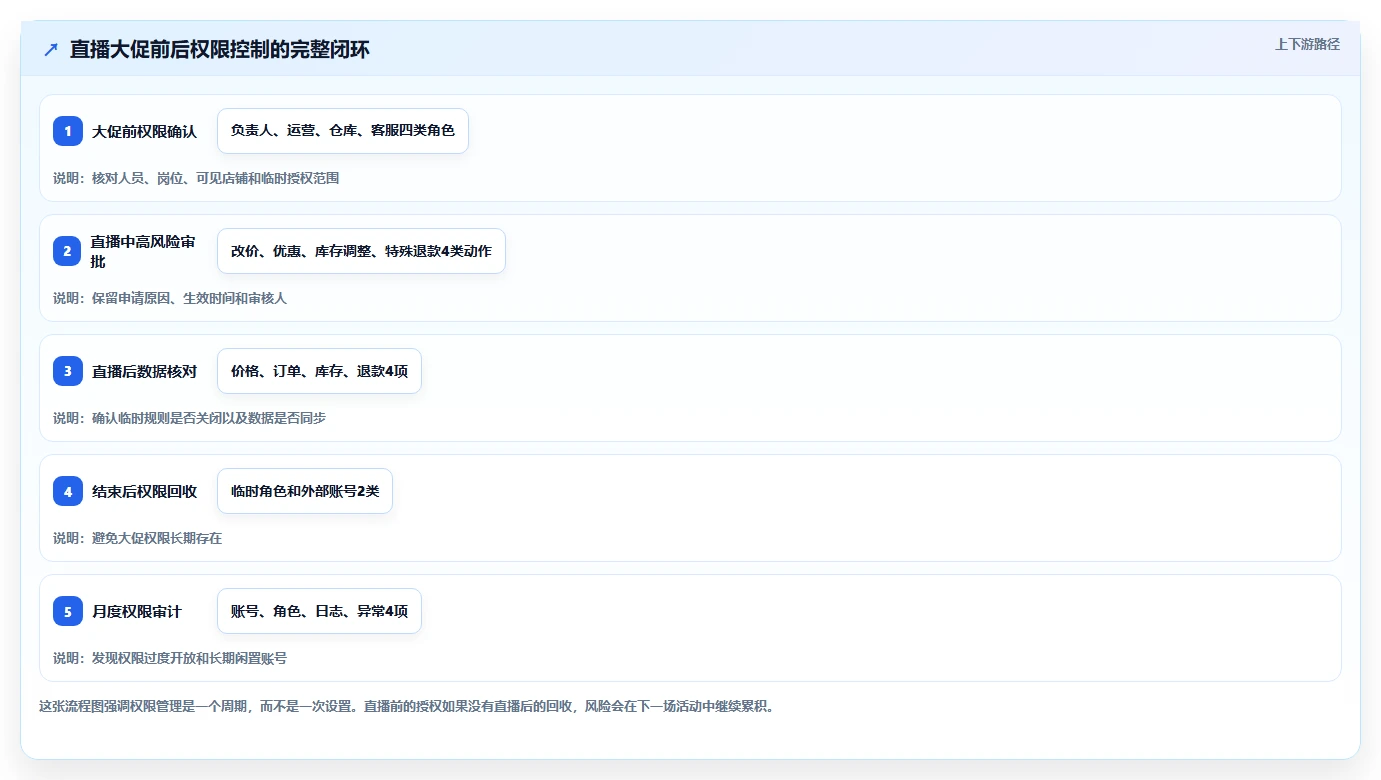Click the 上下游路径 label
Screen dimensions: 1381x780
(x=1307, y=44)
